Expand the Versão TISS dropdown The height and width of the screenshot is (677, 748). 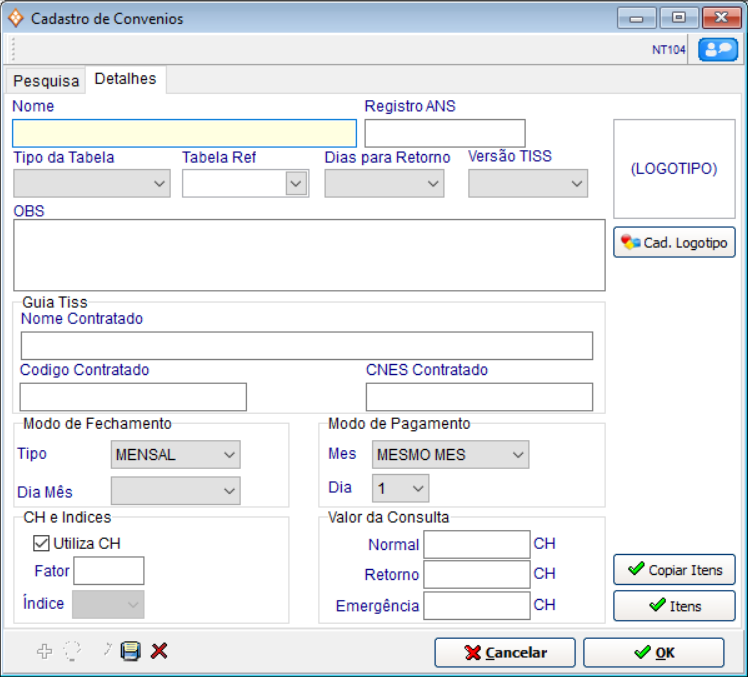[527, 183]
